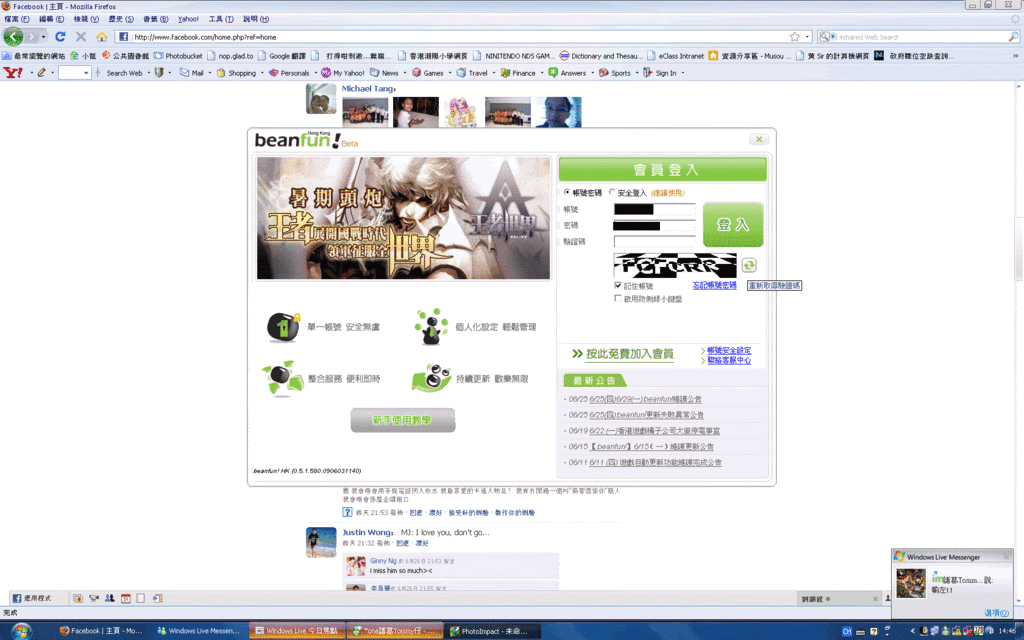Open Yahoo Personals toolbar button
The height and width of the screenshot is (640, 1024).
click(289, 73)
